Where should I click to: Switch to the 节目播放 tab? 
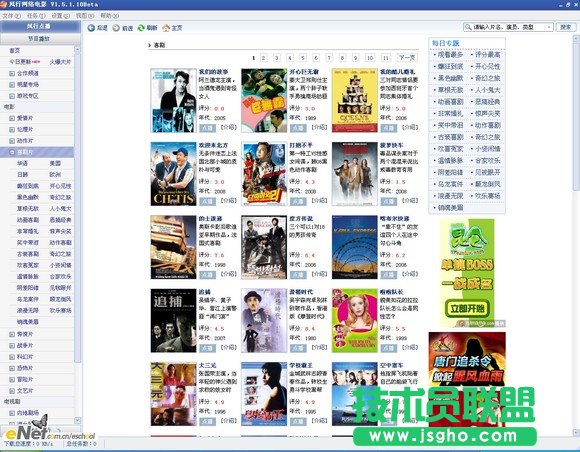point(40,38)
